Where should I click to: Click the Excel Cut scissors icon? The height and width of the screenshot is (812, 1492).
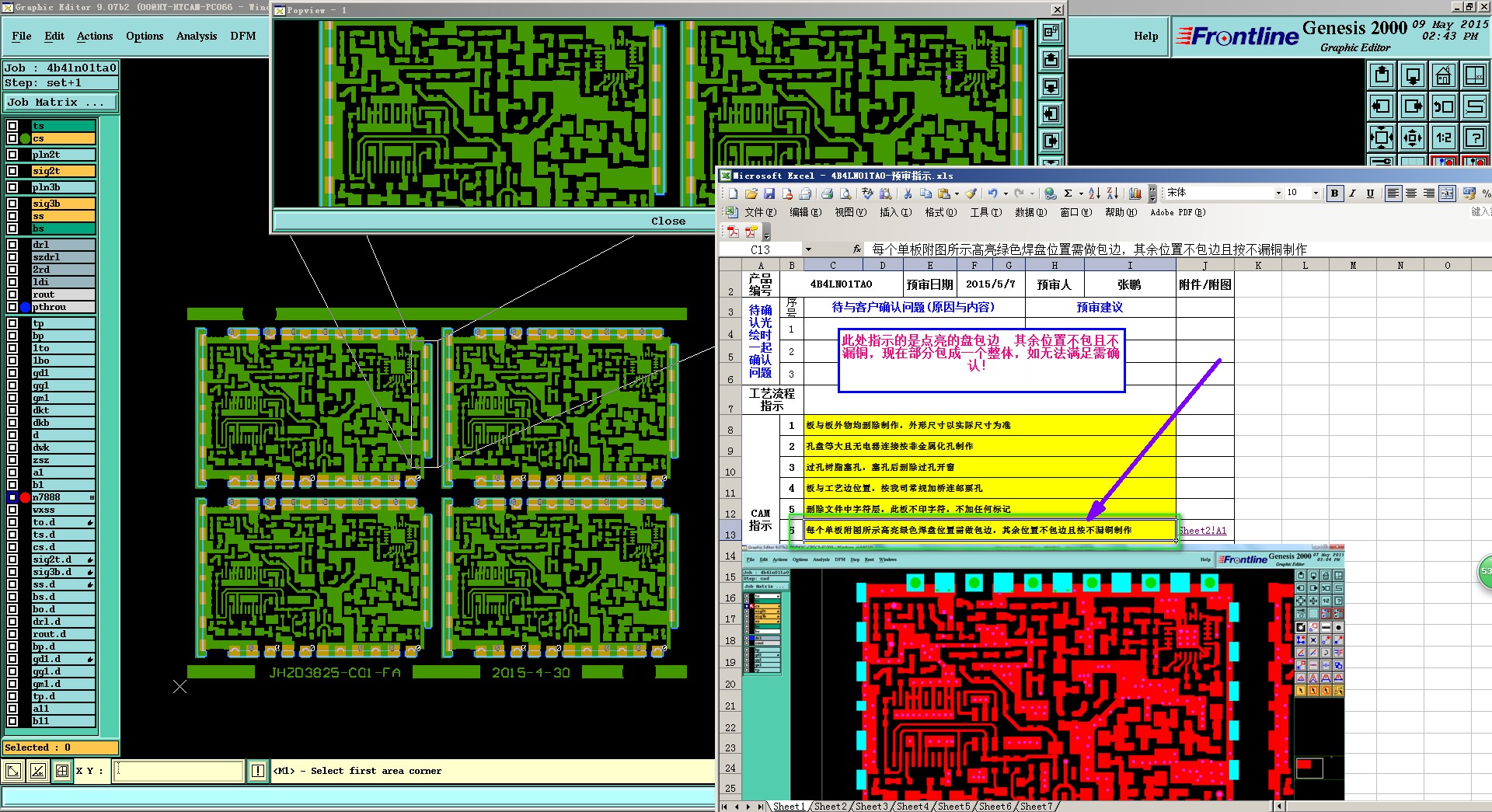[907, 193]
